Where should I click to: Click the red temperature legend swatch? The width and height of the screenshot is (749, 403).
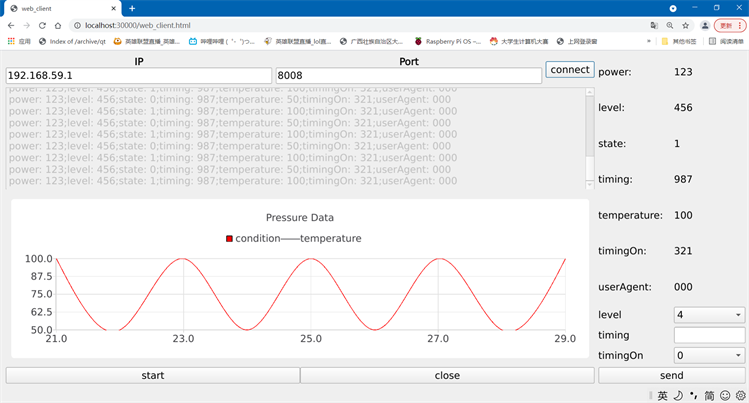(229, 239)
